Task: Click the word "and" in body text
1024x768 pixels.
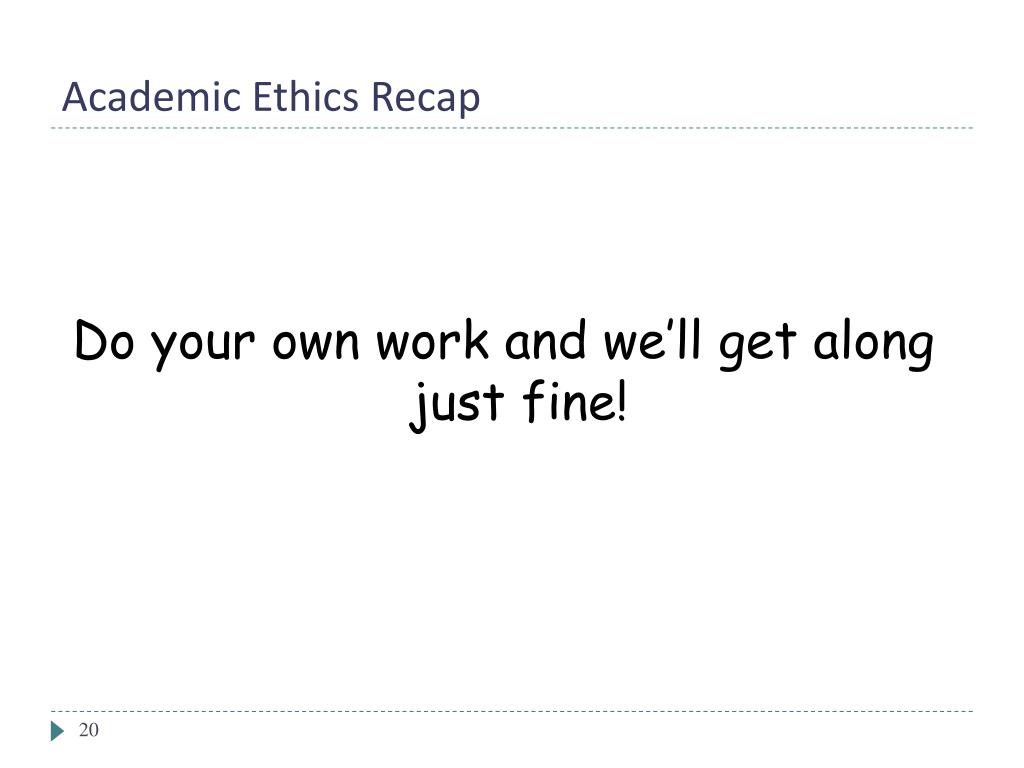Action: 545,340
